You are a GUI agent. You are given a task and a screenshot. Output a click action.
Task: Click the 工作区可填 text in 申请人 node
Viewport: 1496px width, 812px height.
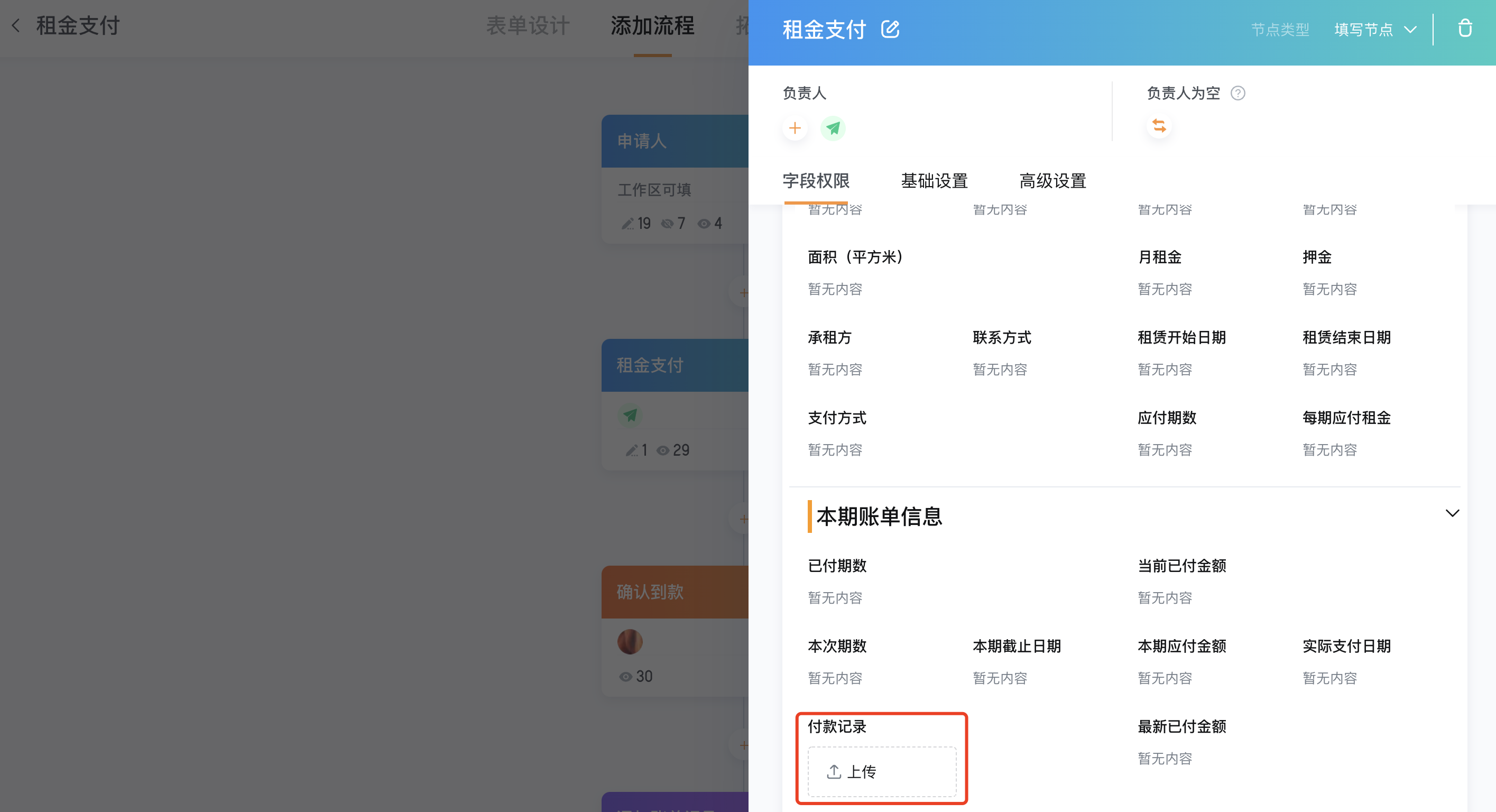(x=654, y=189)
